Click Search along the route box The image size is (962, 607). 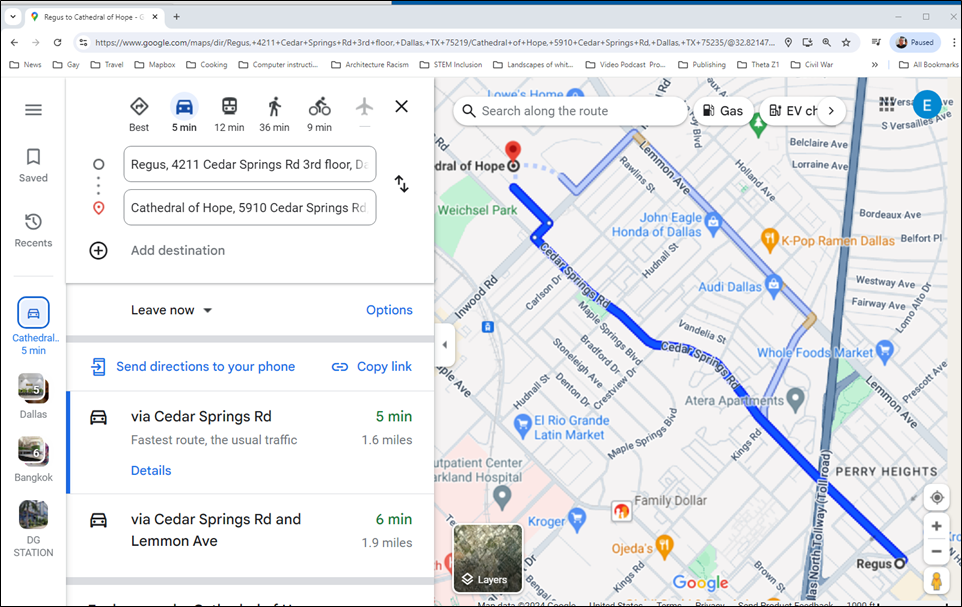[570, 111]
